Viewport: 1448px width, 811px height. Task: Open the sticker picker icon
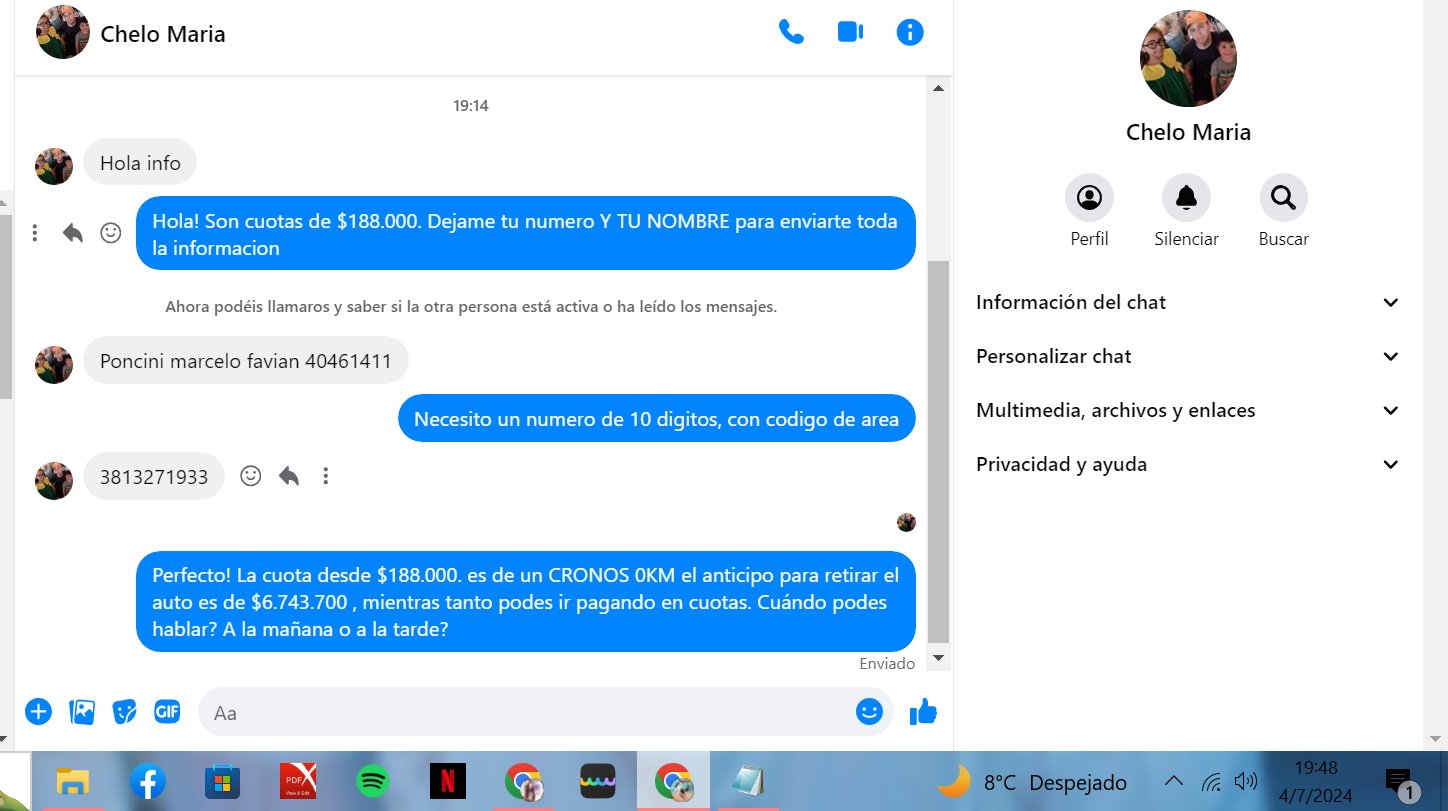pos(124,712)
